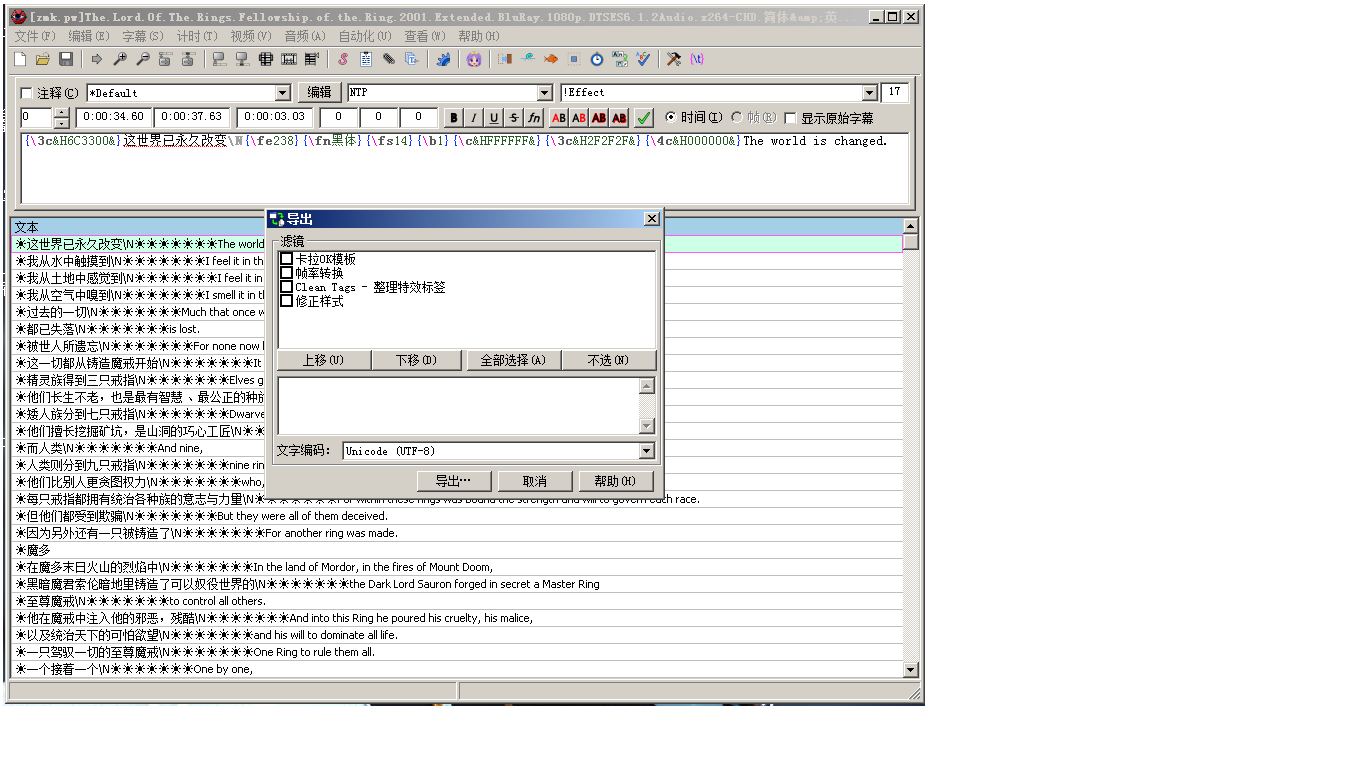The image size is (1366, 768).
Task: Open options with hammer and wrench icon
Action: click(674, 60)
